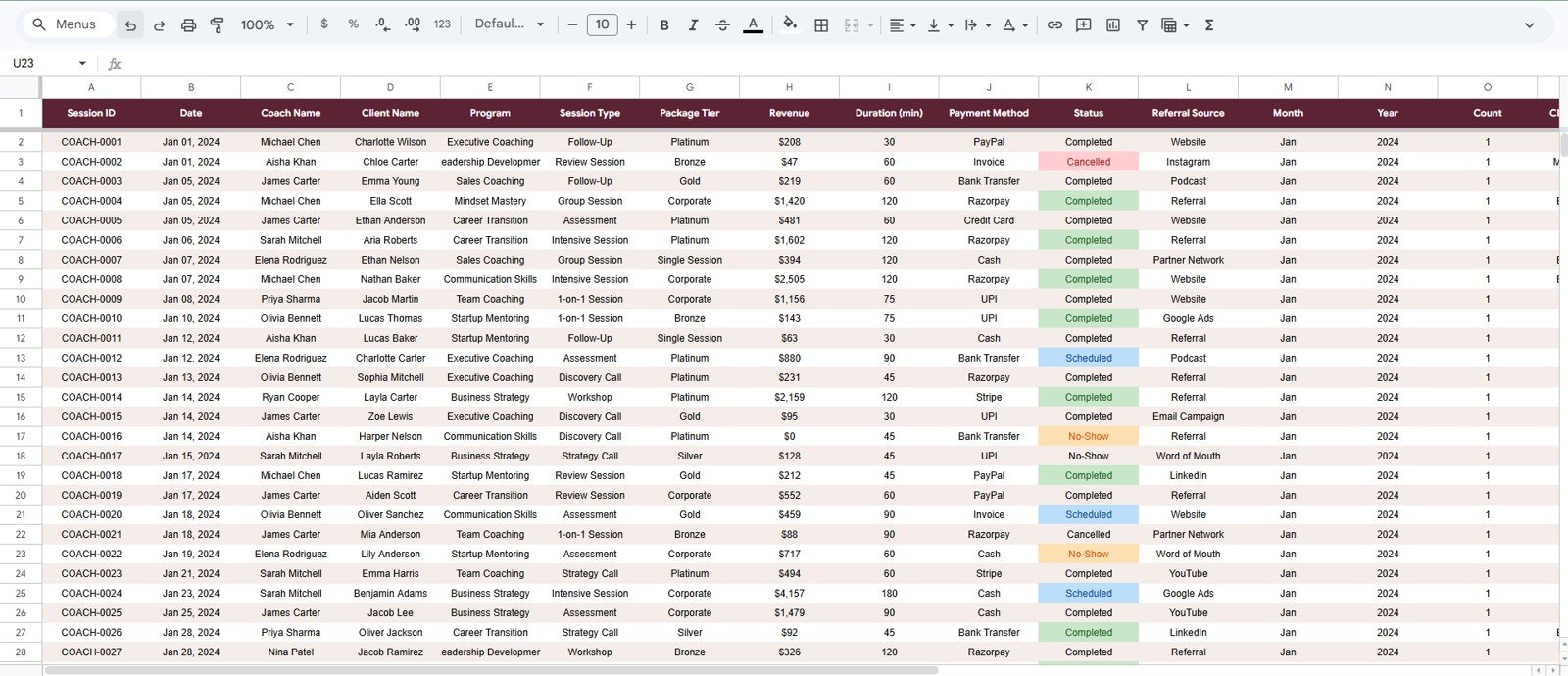The height and width of the screenshot is (676, 1568).
Task: Activate the paint format tool
Action: click(x=218, y=24)
